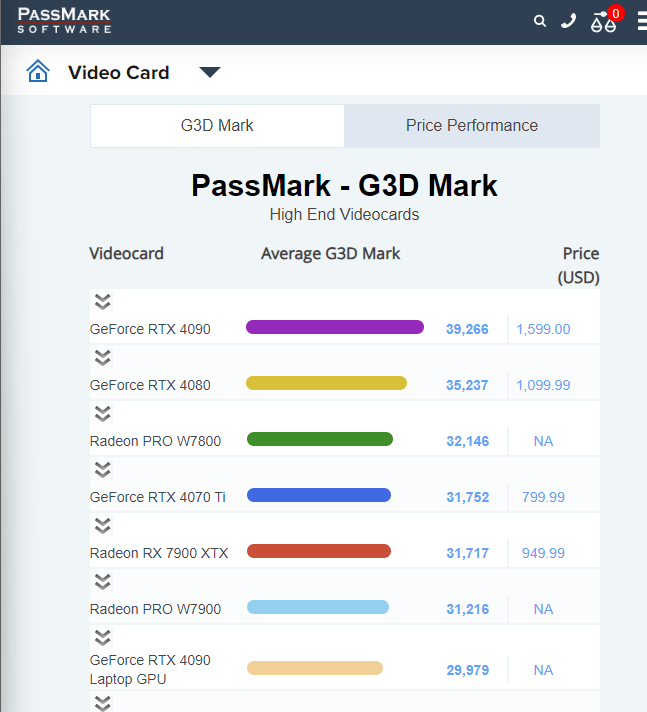Click the Video Card heading
The image size is (647, 712).
pyautogui.click(x=119, y=73)
